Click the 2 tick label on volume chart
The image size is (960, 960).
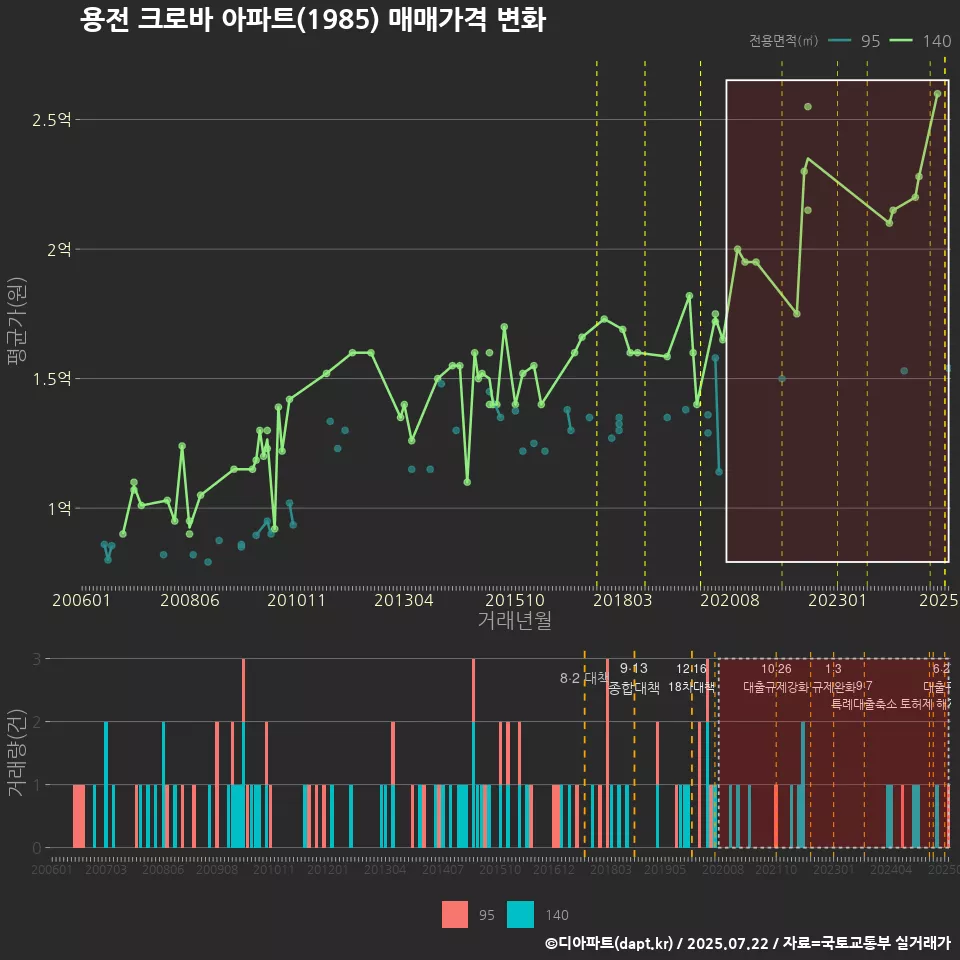click(x=37, y=722)
